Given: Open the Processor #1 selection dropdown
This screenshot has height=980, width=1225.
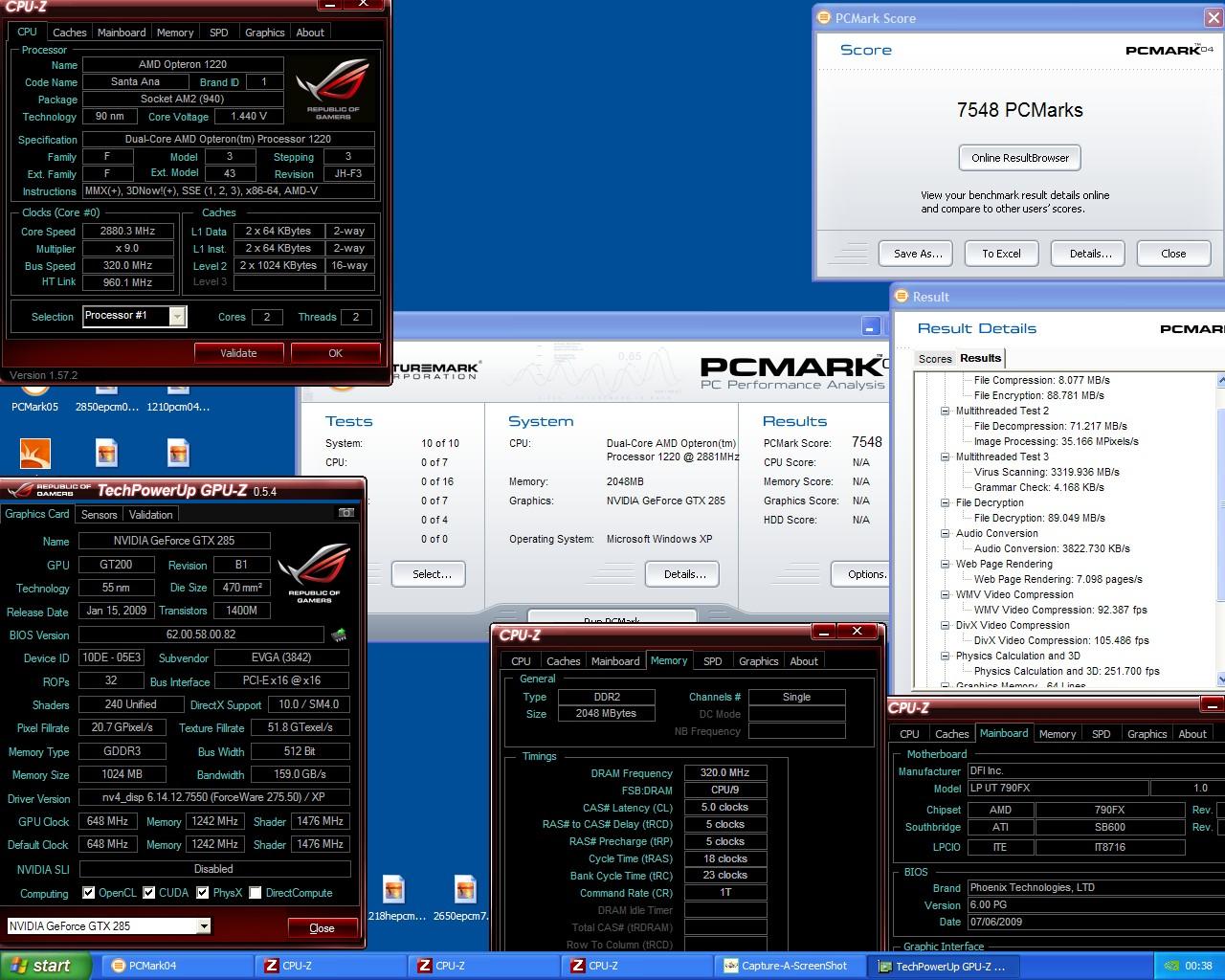Looking at the screenshot, I should (177, 317).
